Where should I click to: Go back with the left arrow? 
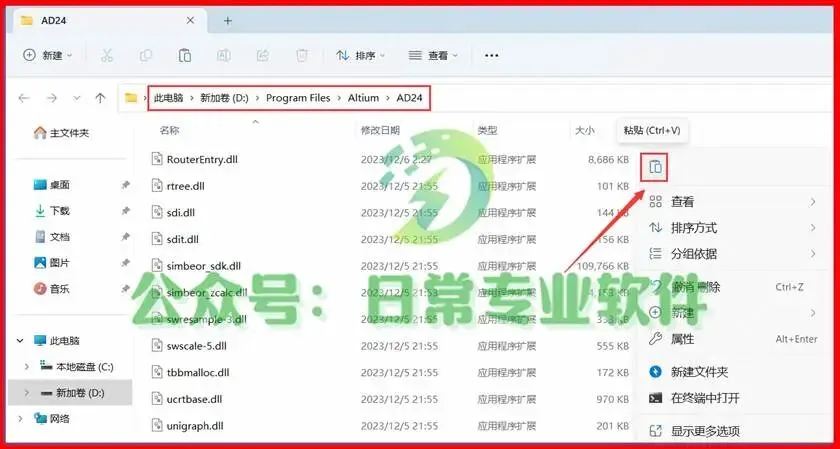(x=24, y=98)
